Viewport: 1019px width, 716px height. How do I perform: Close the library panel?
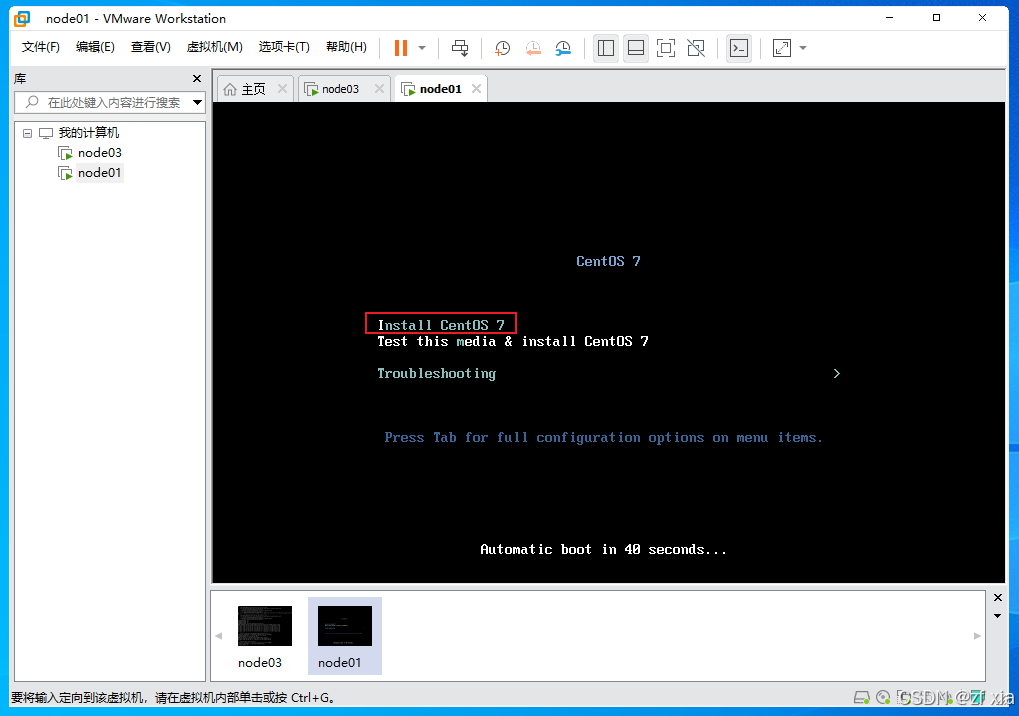[x=197, y=79]
